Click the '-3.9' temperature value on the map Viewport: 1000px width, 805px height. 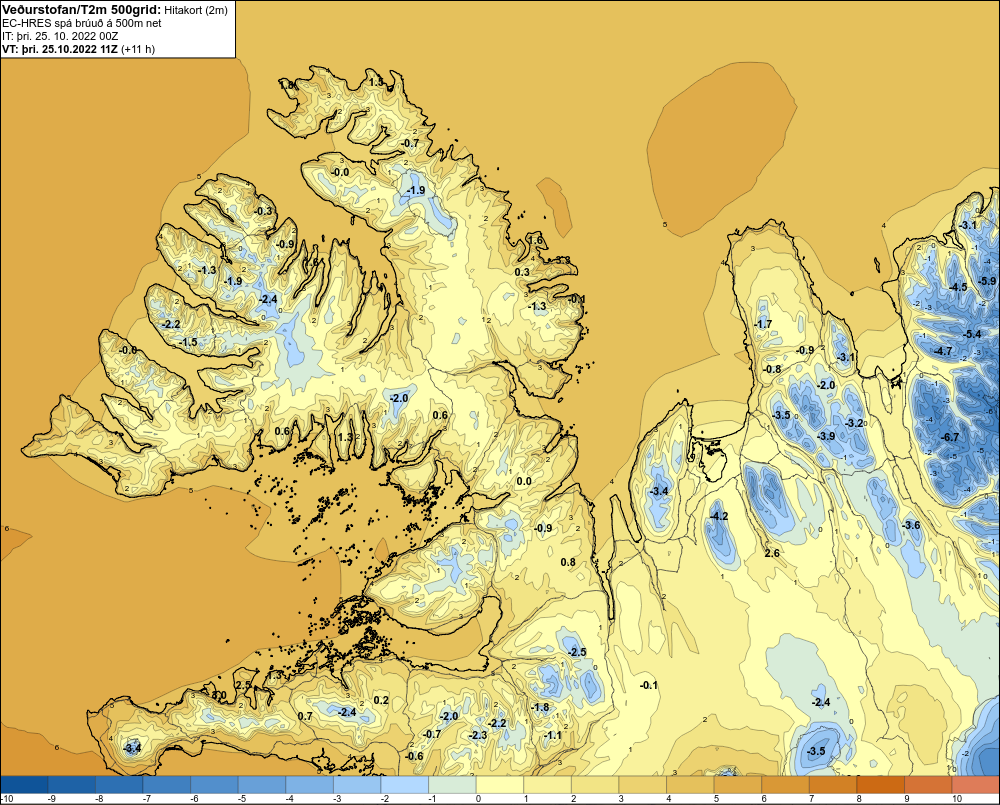826,436
